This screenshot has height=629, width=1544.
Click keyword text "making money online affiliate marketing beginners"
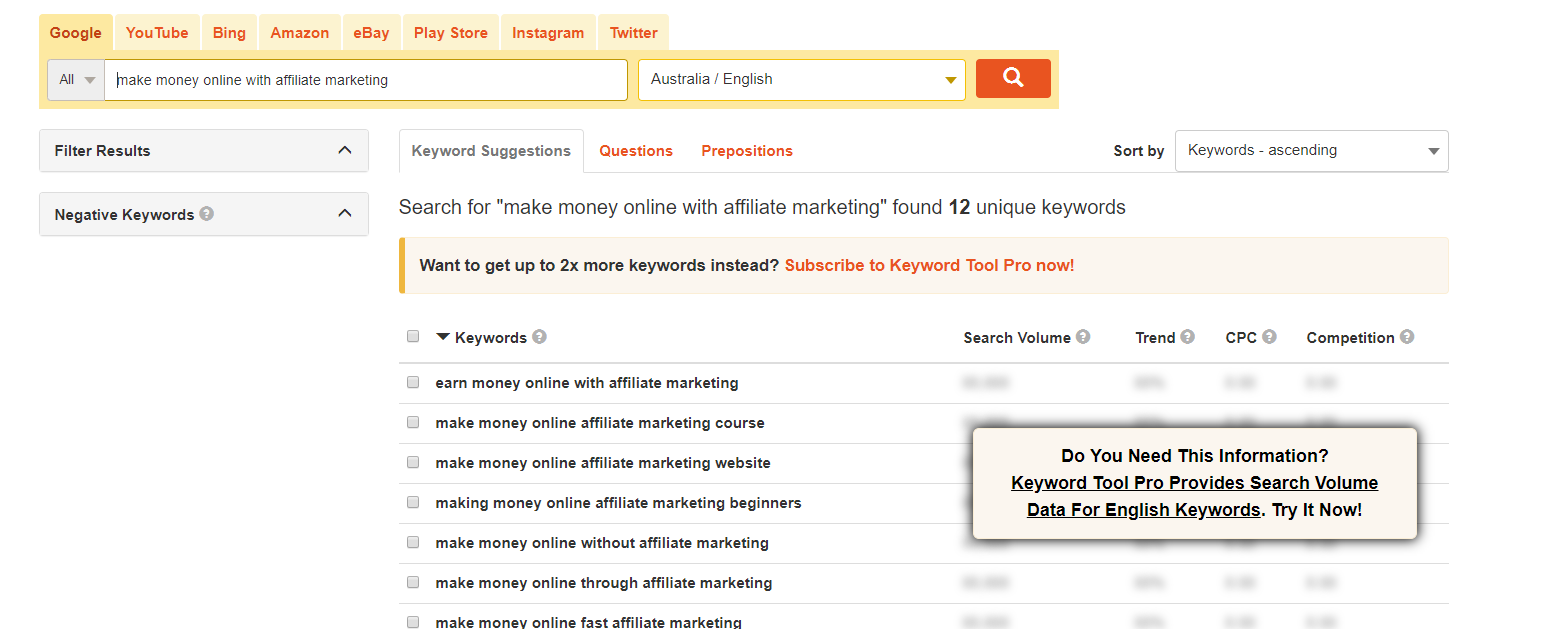618,503
